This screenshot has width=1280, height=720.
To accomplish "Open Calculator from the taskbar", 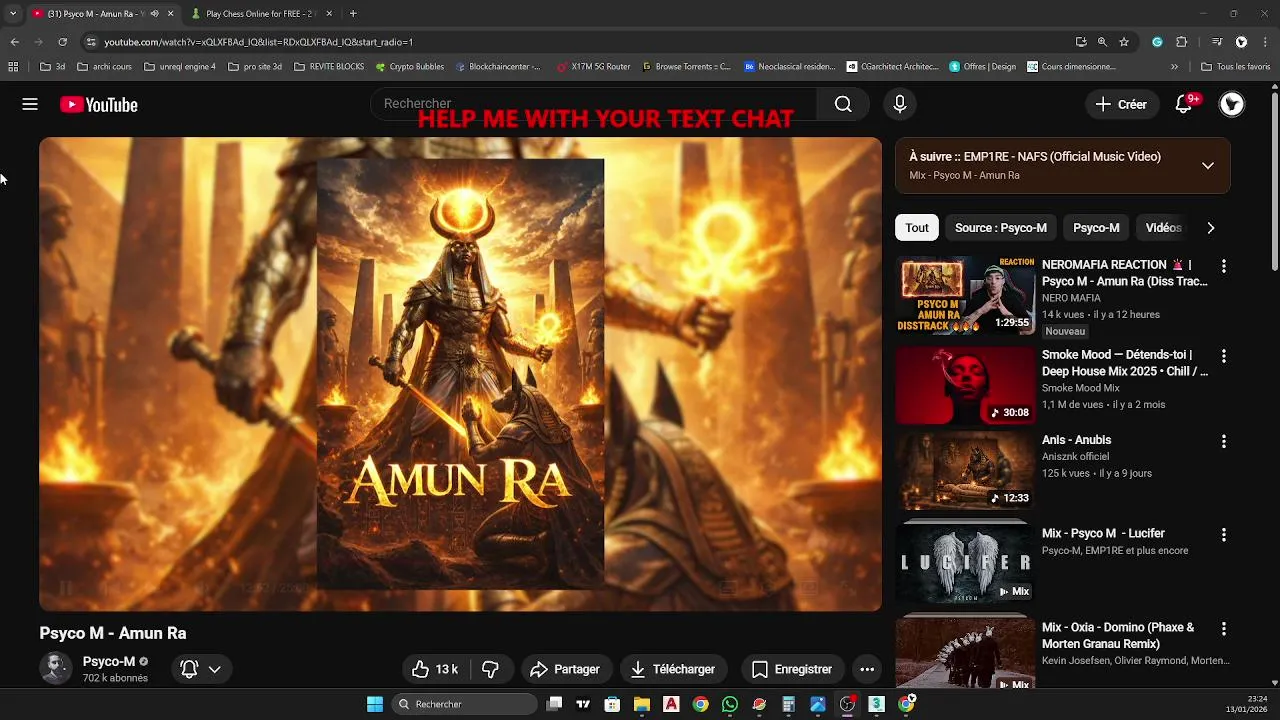I will click(x=788, y=704).
